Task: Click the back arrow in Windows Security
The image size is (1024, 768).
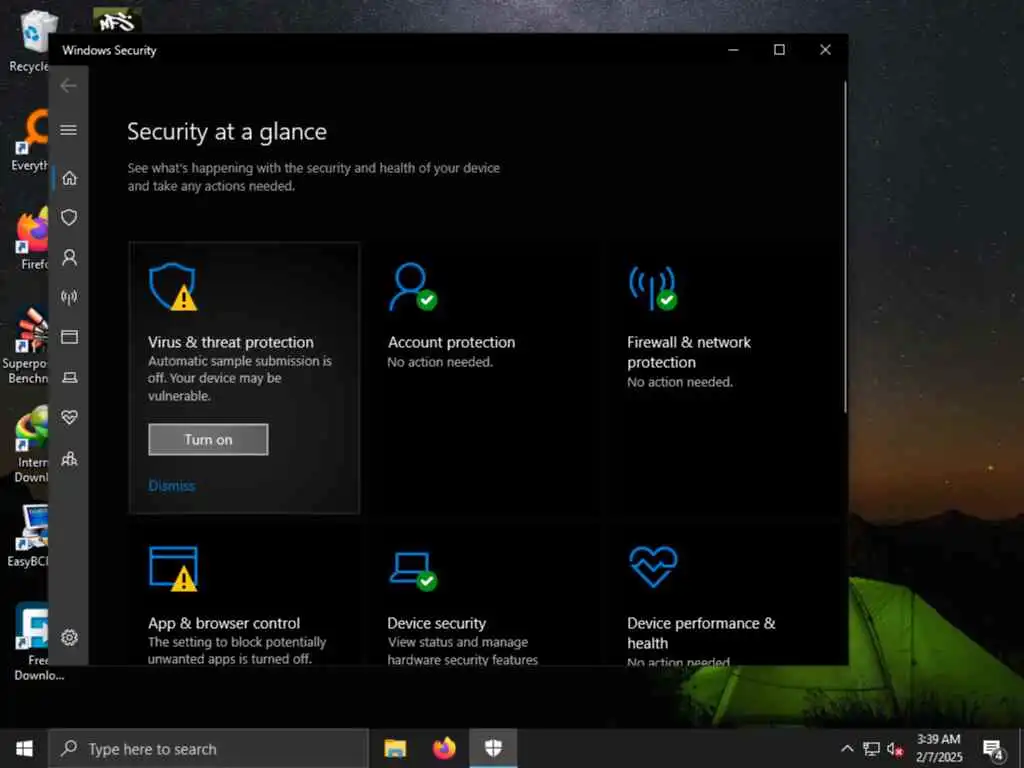Action: coord(68,86)
